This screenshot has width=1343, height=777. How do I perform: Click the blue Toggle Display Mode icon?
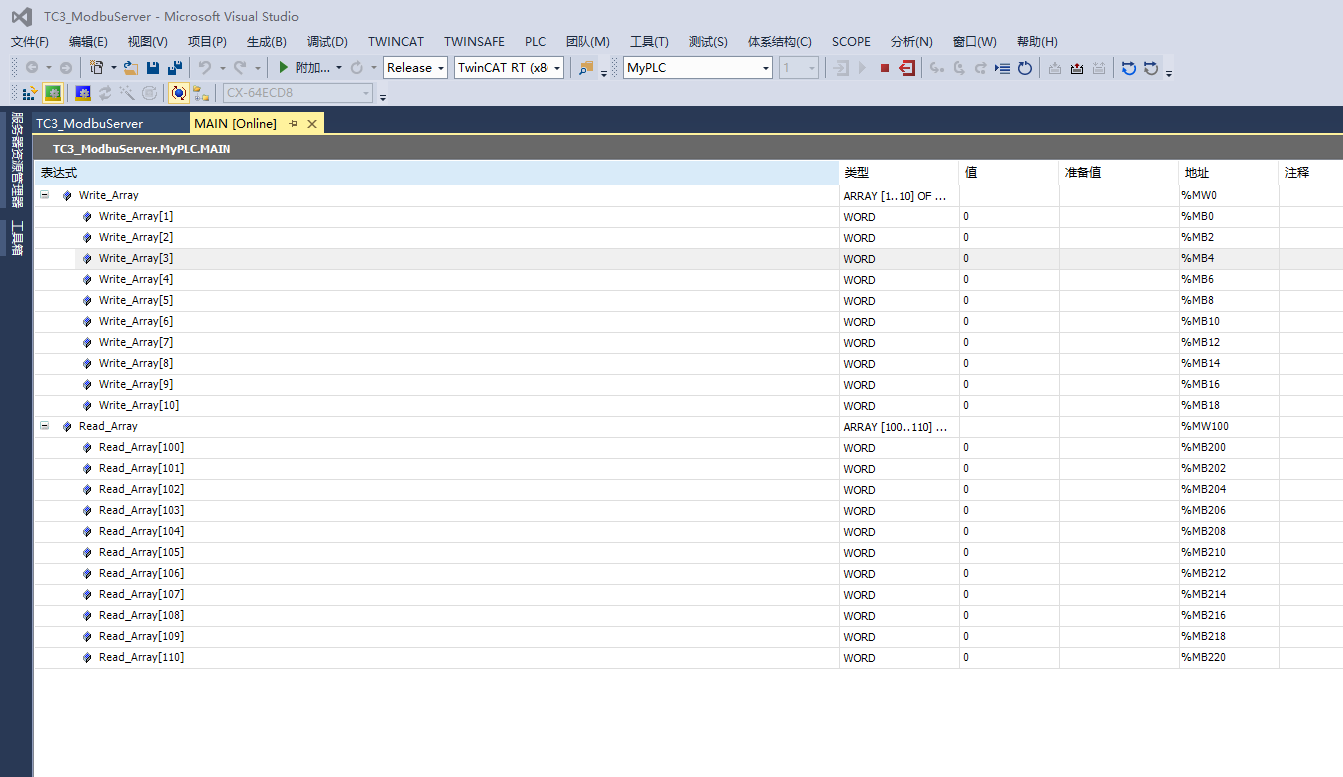[1129, 67]
